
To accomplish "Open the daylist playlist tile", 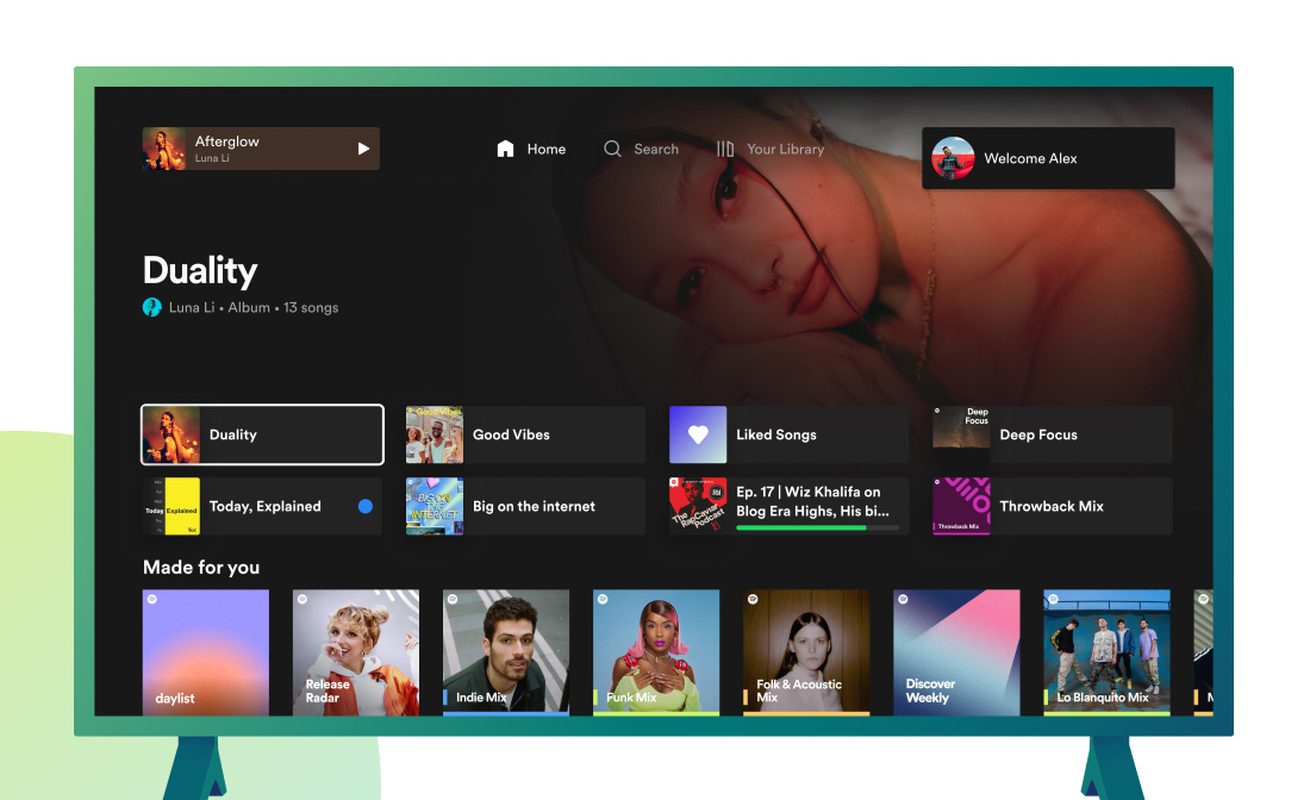I will [x=206, y=652].
